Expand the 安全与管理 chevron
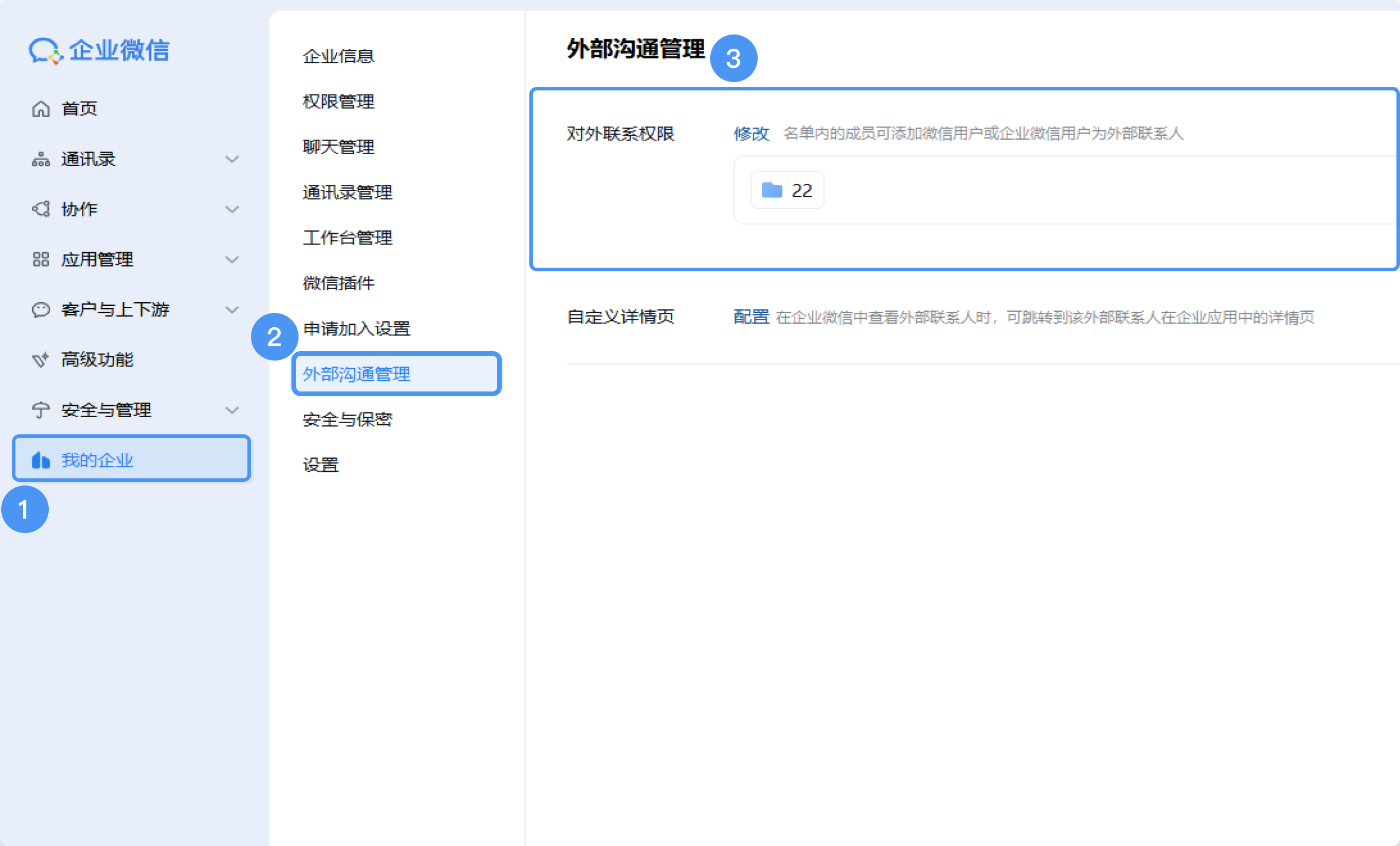Image resolution: width=1400 pixels, height=846 pixels. tap(232, 410)
